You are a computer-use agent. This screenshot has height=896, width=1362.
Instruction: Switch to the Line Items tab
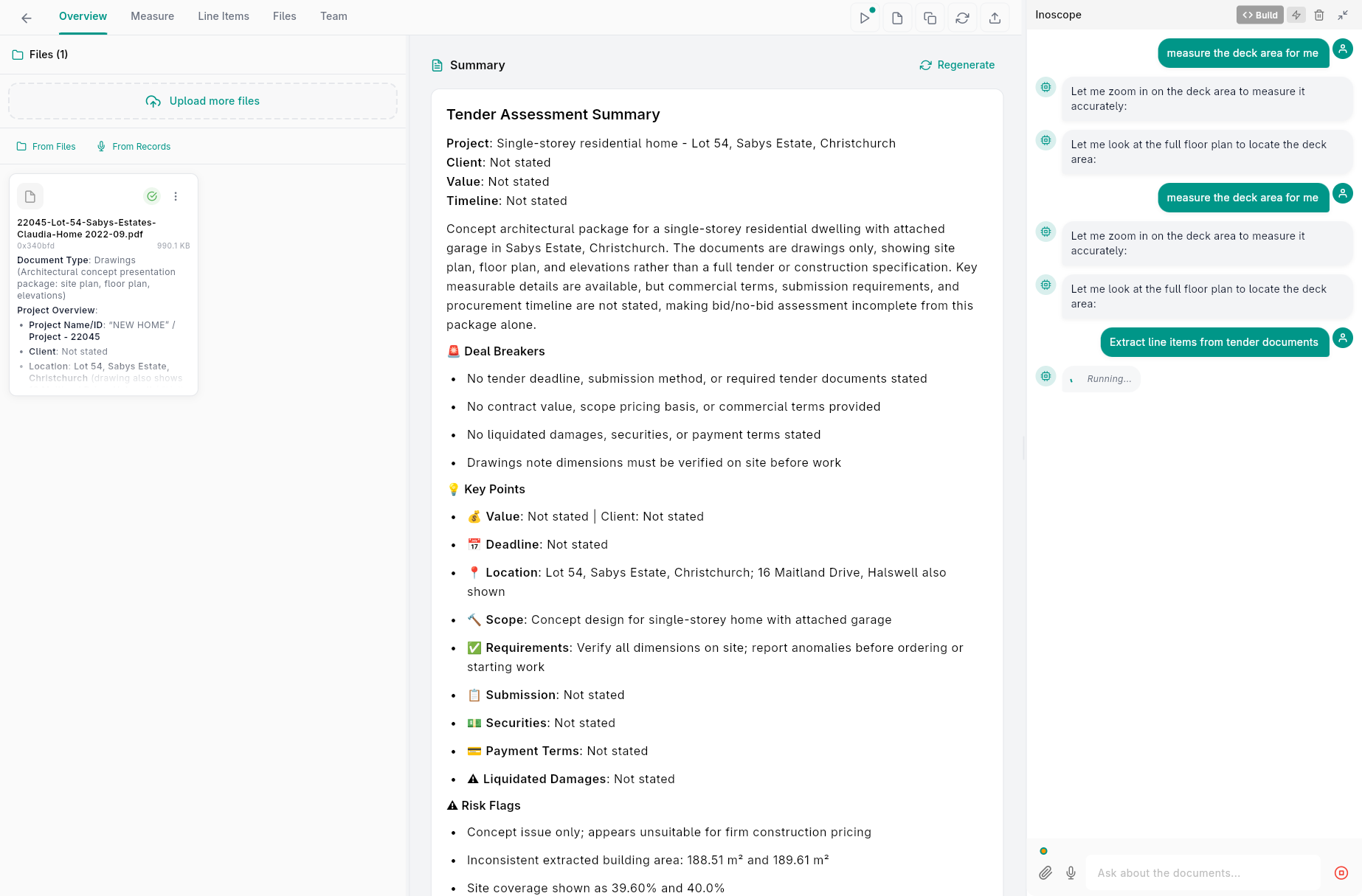(x=224, y=15)
